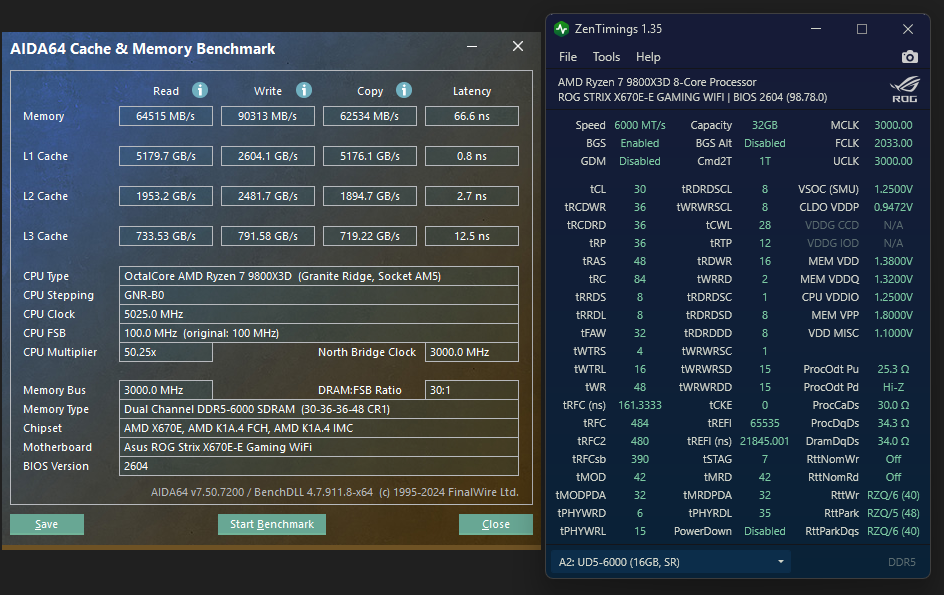Image resolution: width=944 pixels, height=595 pixels.
Task: Click the tCWL value 28
Action: click(x=765, y=225)
